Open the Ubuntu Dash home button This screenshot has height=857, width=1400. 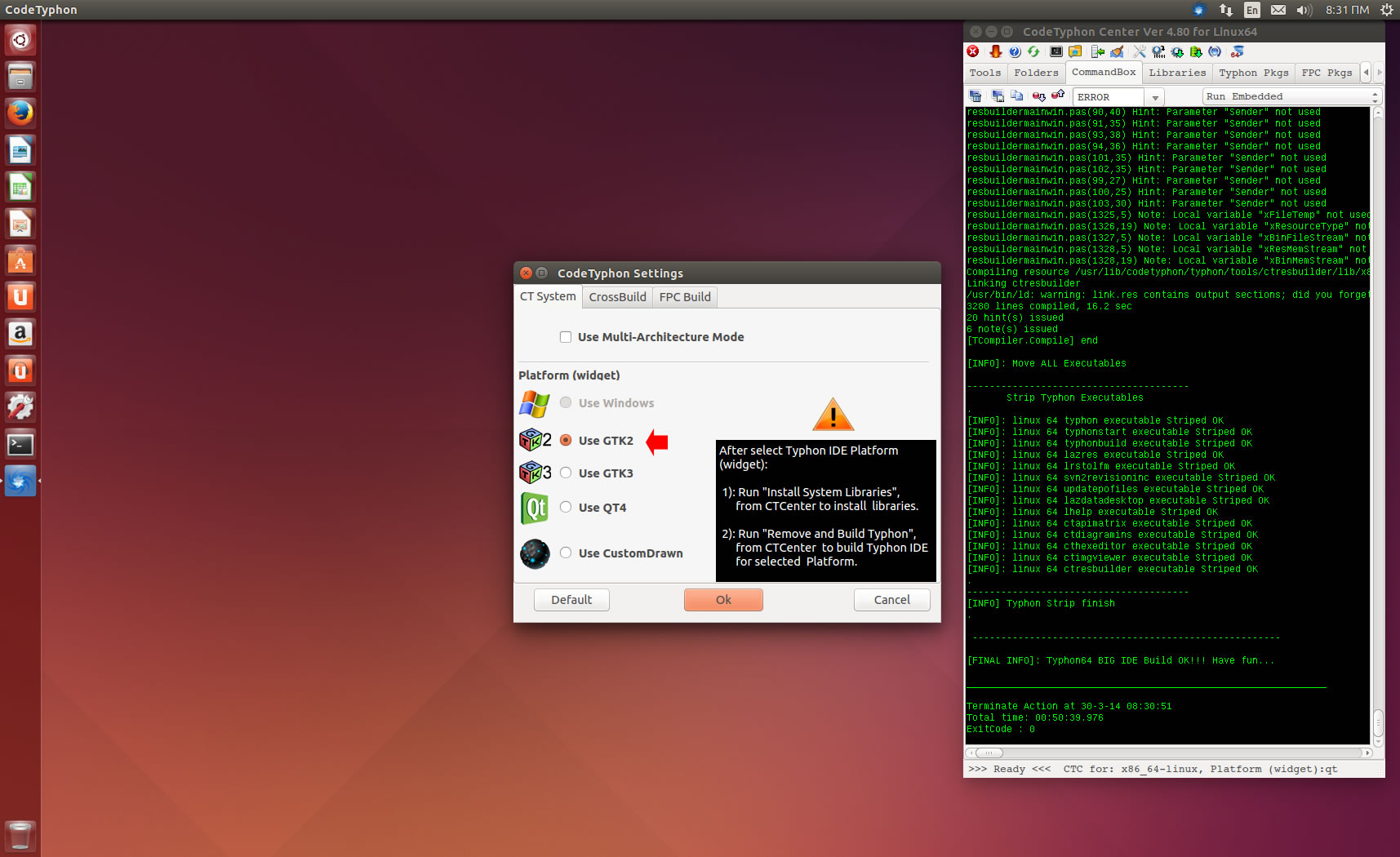20,39
